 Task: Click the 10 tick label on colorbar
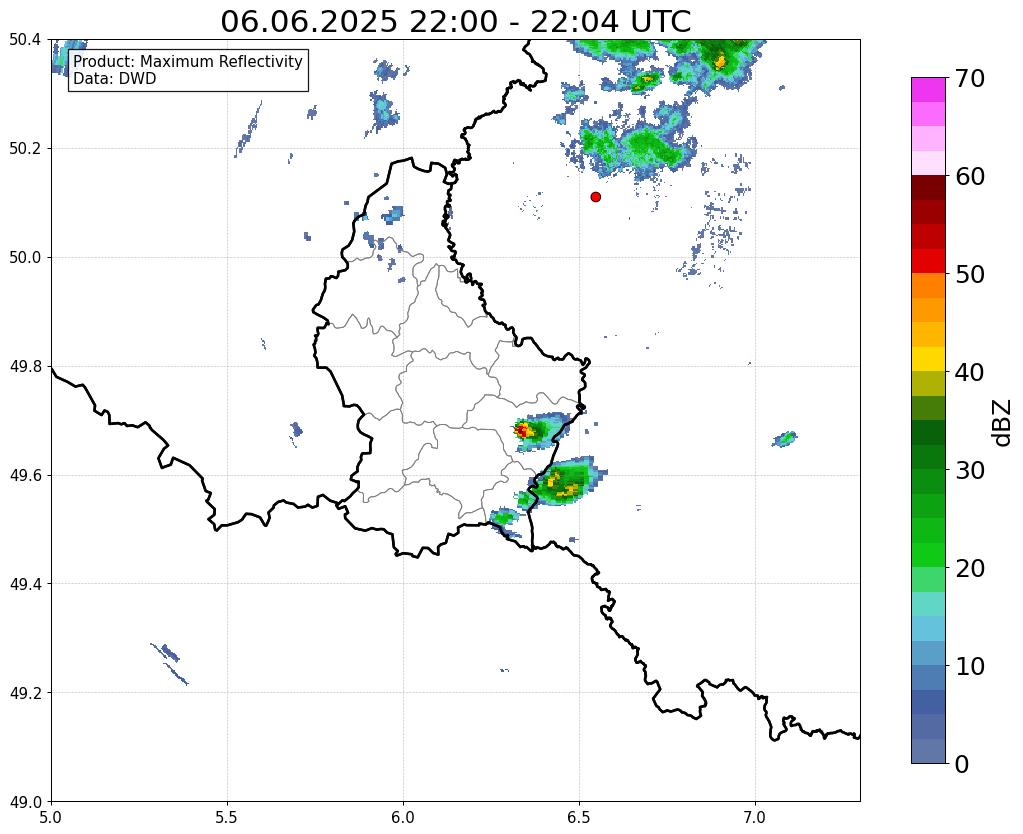[x=969, y=666]
